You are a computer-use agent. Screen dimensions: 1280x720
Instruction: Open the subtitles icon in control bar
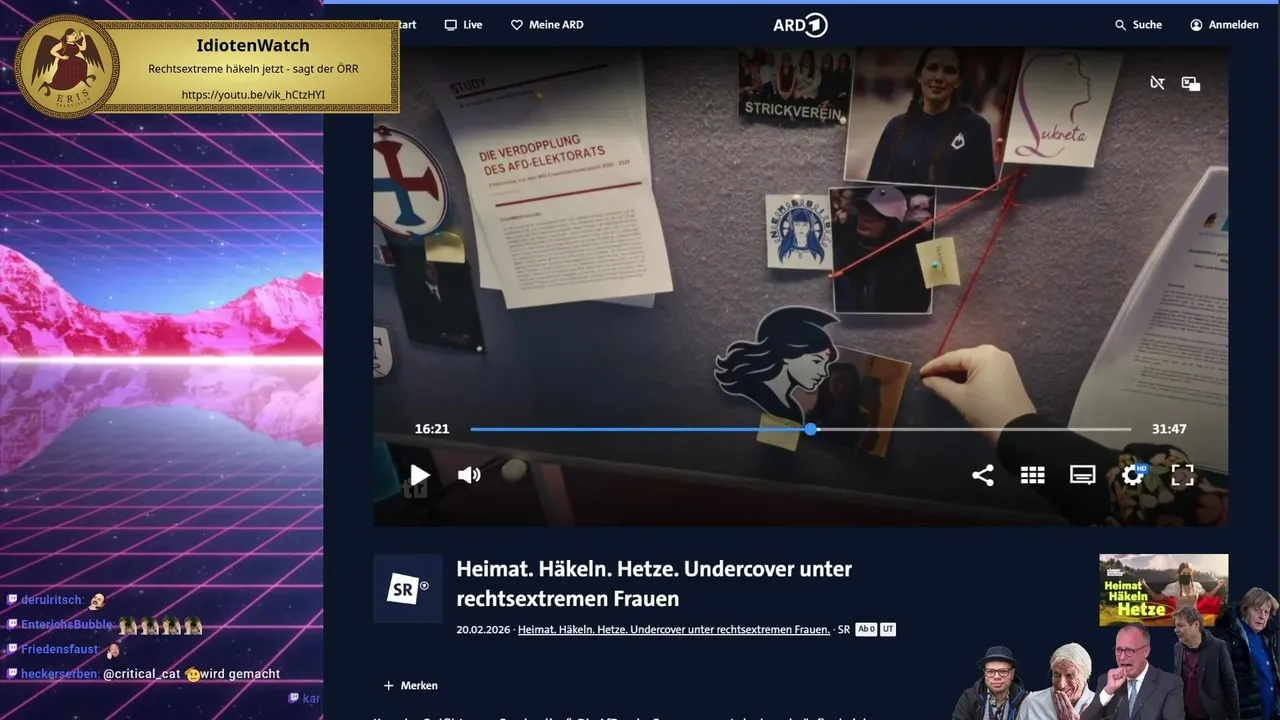point(1083,475)
